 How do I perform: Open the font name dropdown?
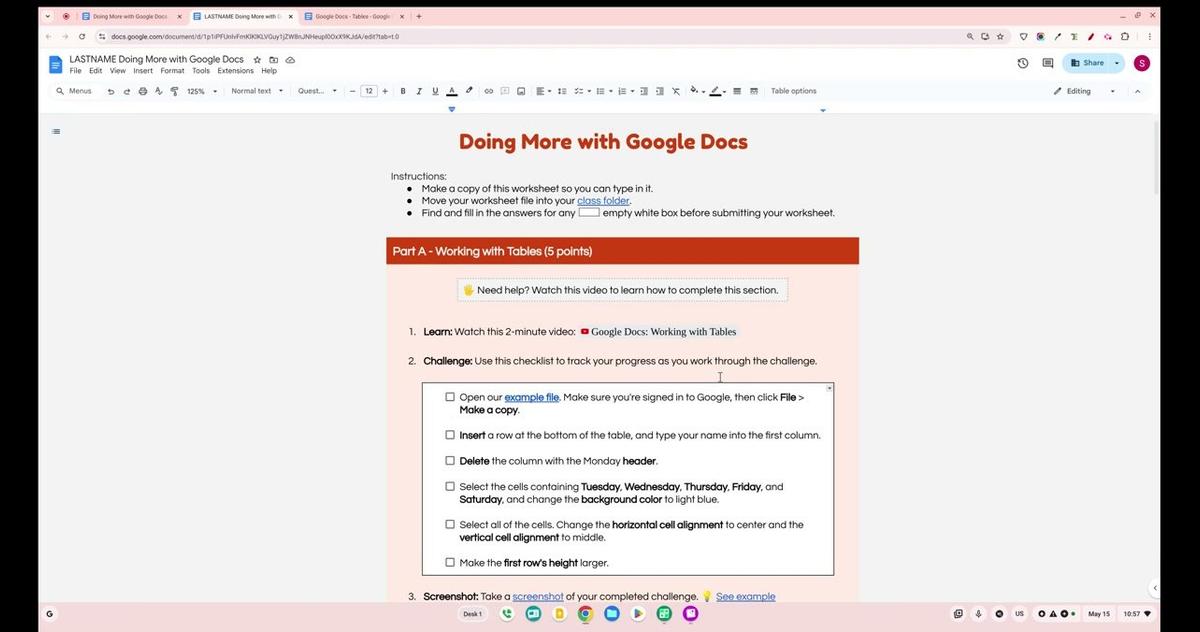click(x=317, y=91)
